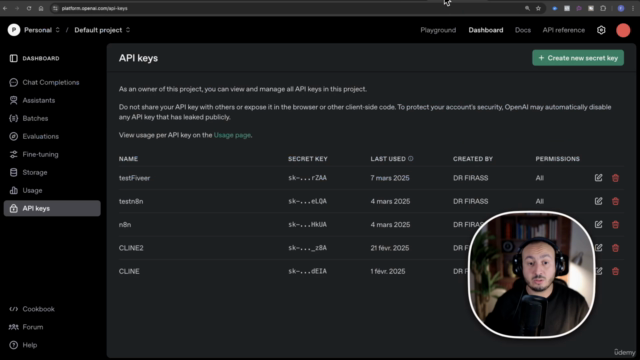Viewport: 640px width, 360px height.
Task: Click the API keys lock icon in the sidebar
Action: tap(13, 208)
